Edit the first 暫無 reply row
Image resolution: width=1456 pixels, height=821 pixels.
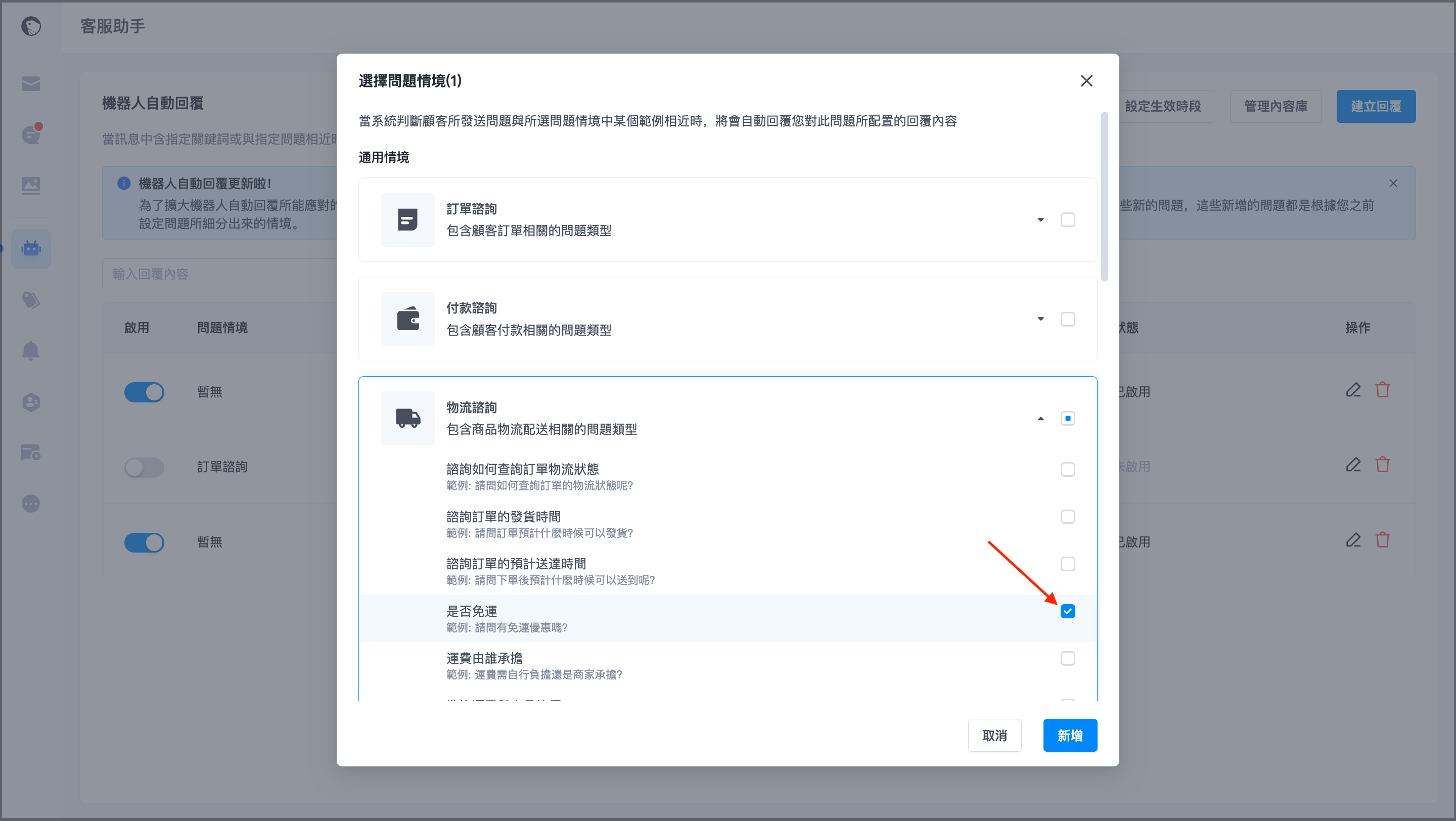coord(1353,390)
